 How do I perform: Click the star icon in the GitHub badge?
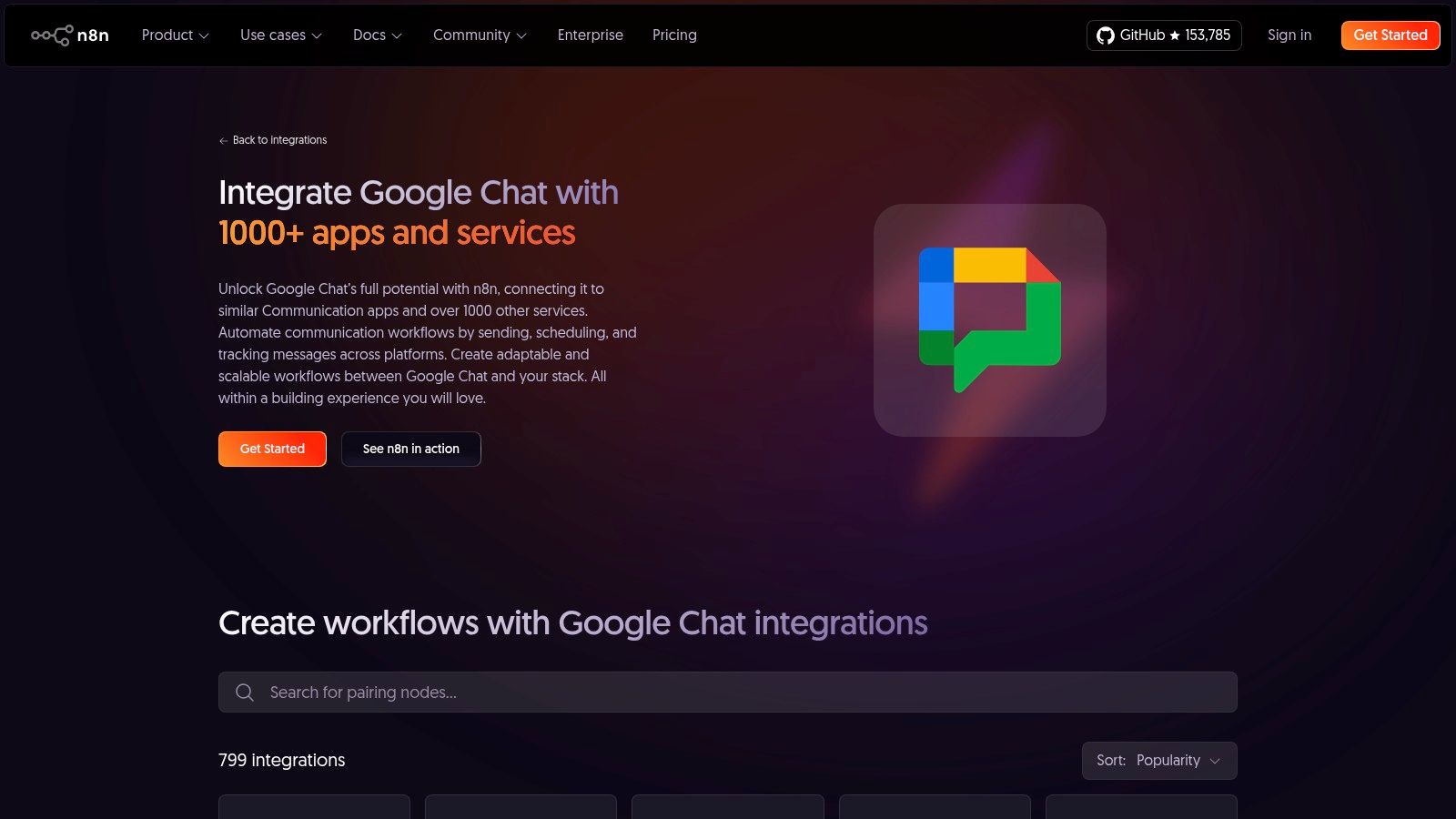(1174, 35)
